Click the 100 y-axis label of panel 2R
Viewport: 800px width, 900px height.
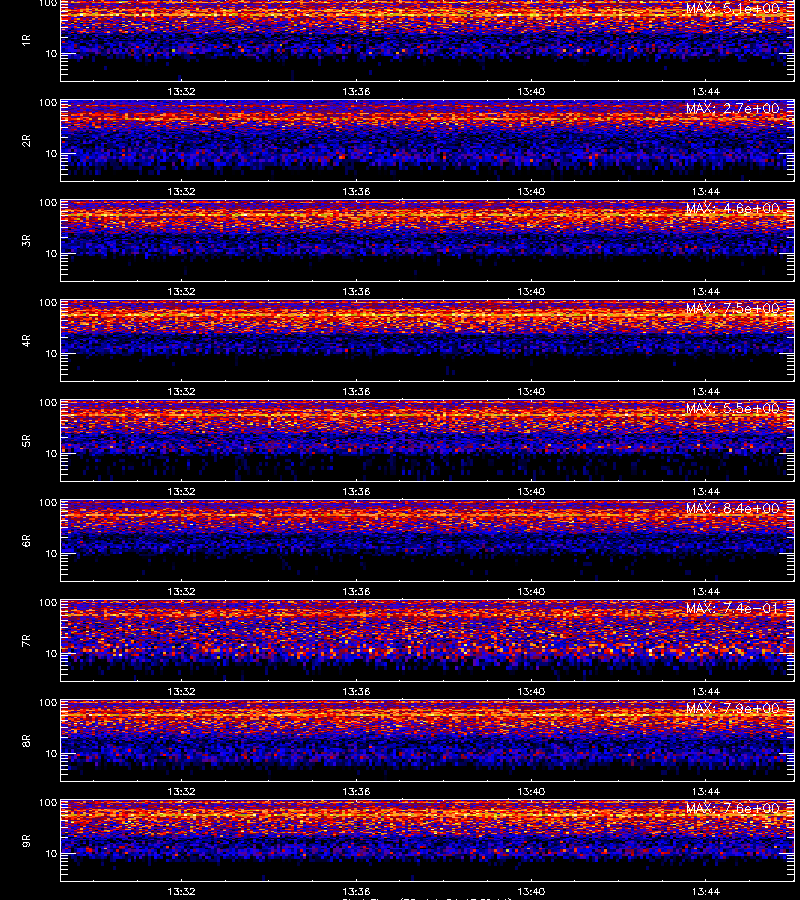coord(48,103)
